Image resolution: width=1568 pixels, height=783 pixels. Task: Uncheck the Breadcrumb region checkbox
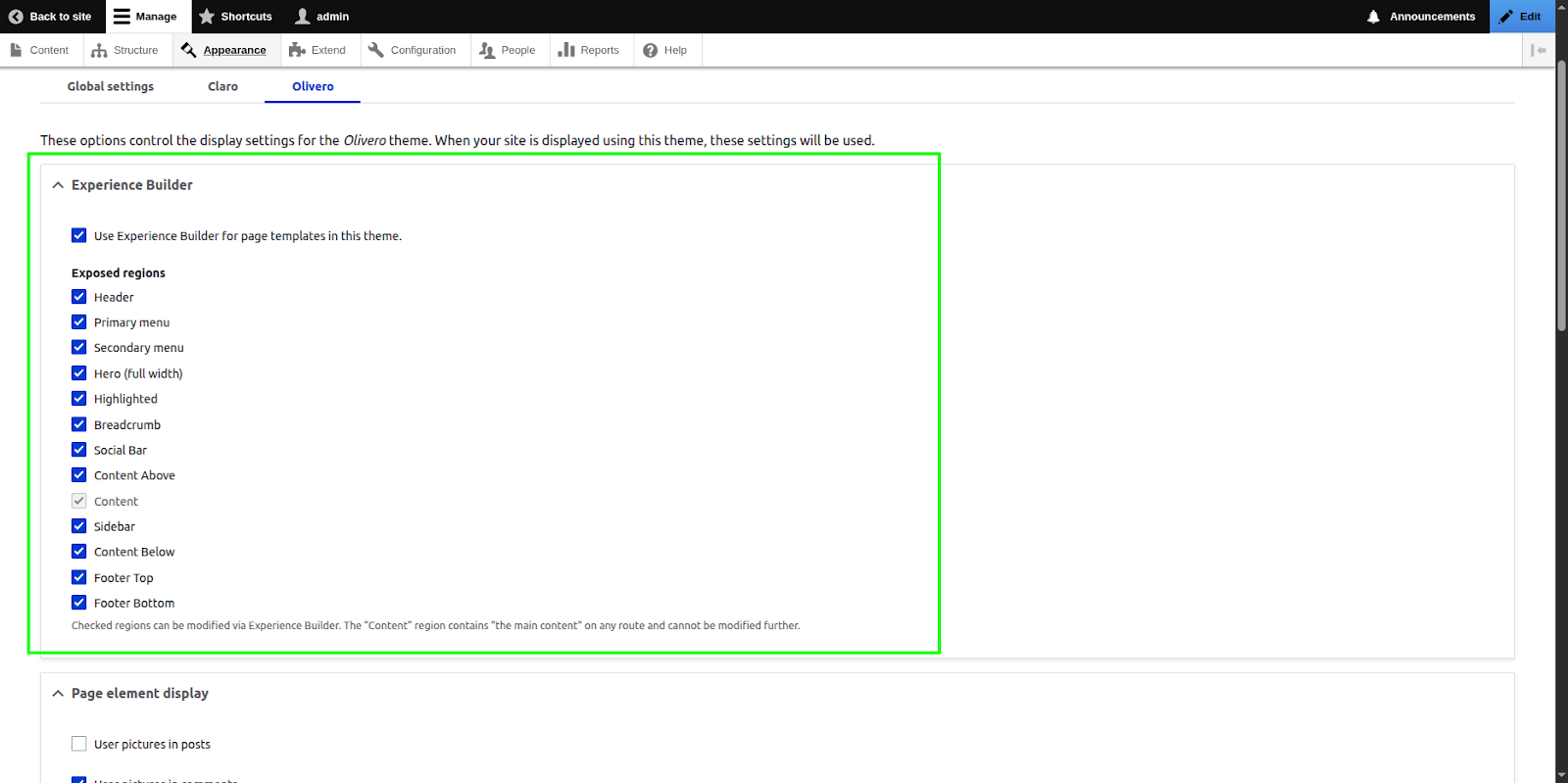coord(79,424)
